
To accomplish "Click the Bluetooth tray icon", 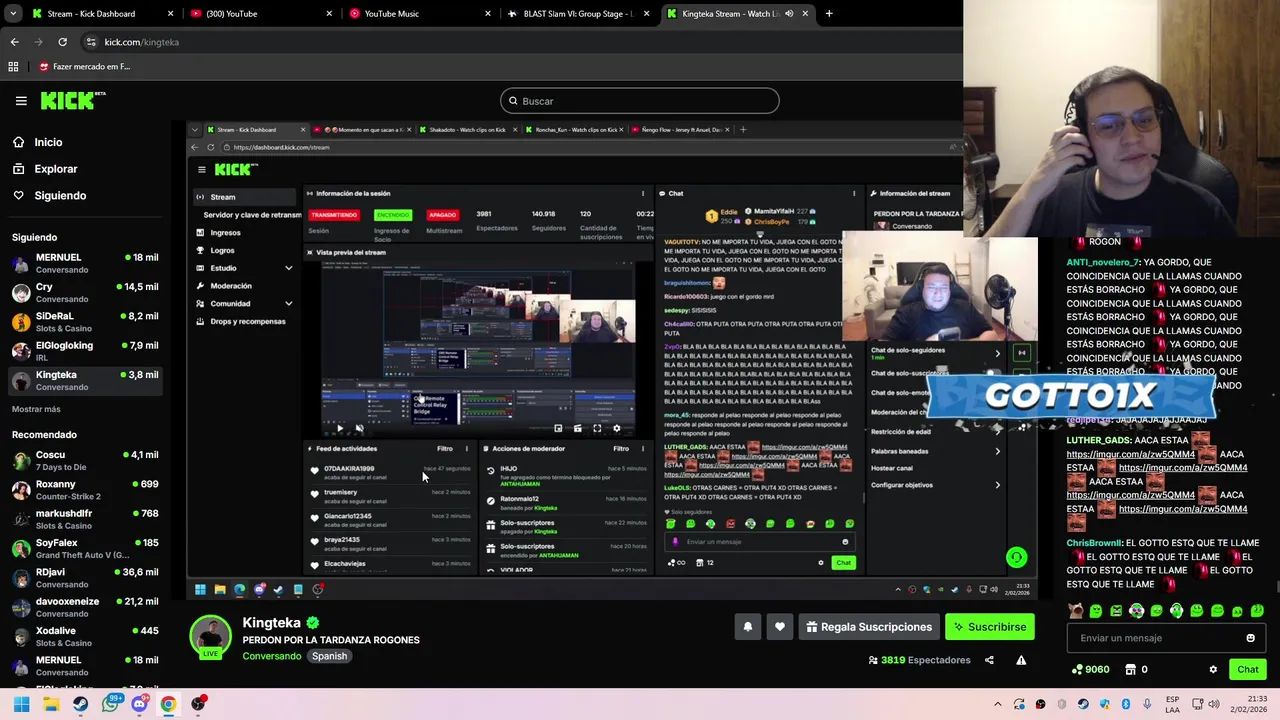I will tap(1126, 704).
